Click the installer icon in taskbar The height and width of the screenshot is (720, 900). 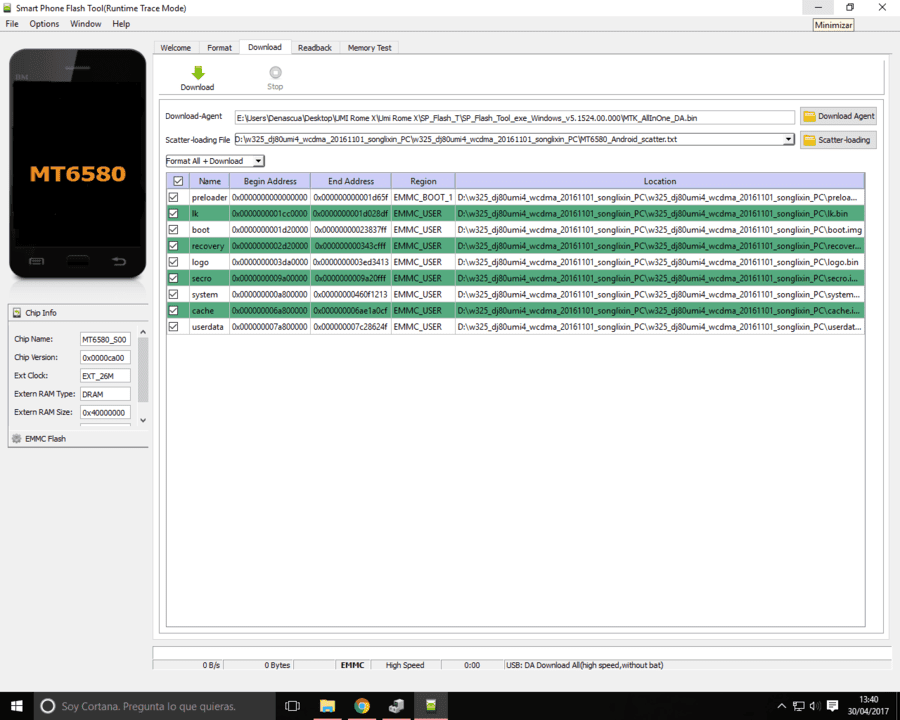click(396, 706)
